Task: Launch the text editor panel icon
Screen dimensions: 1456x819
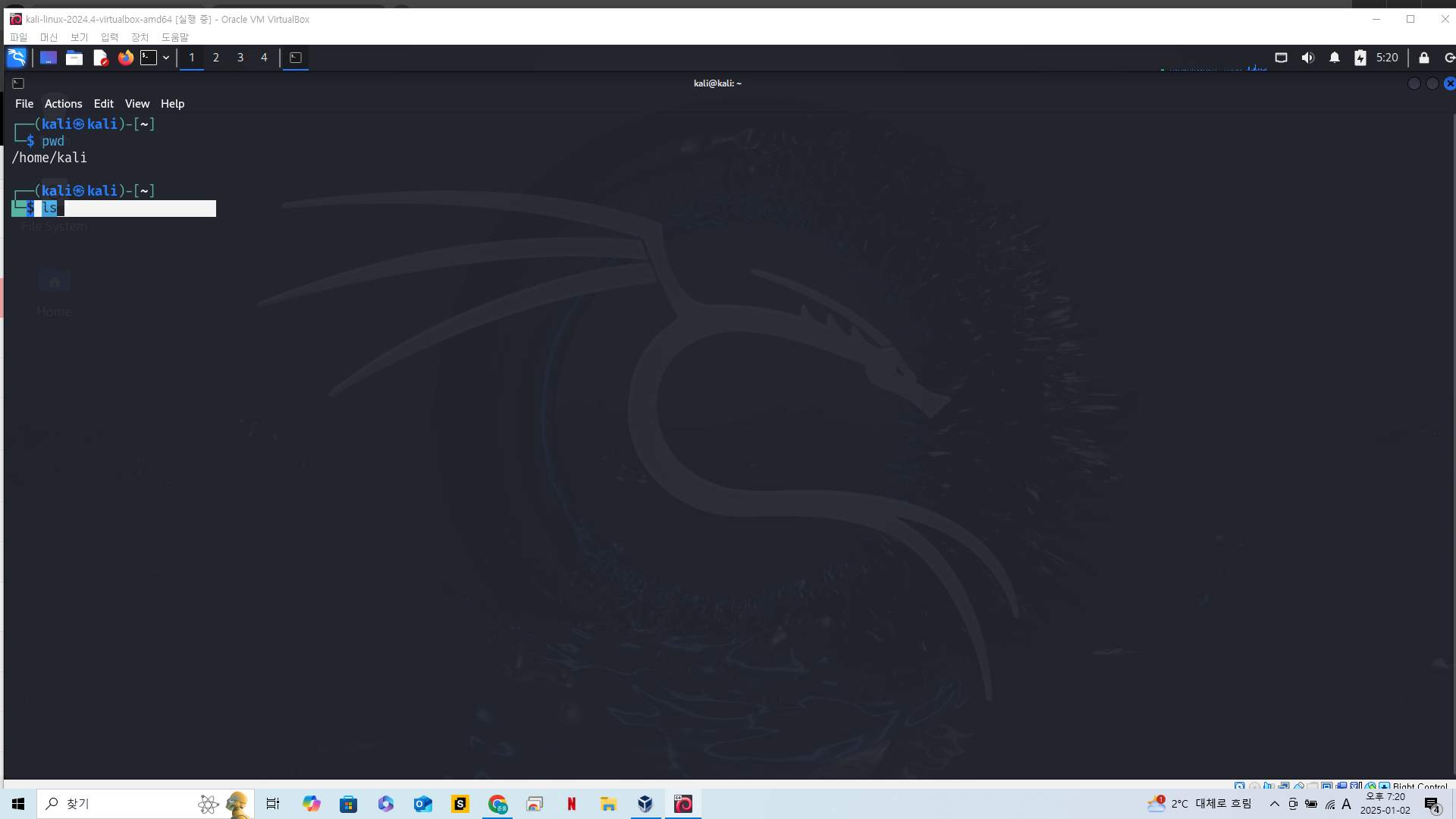Action: click(x=100, y=58)
